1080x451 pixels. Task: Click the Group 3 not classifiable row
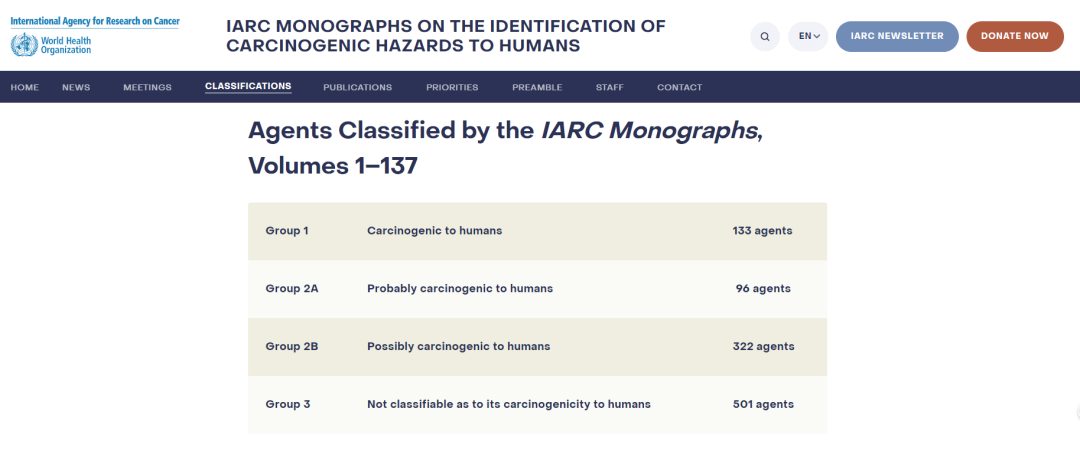click(x=537, y=404)
